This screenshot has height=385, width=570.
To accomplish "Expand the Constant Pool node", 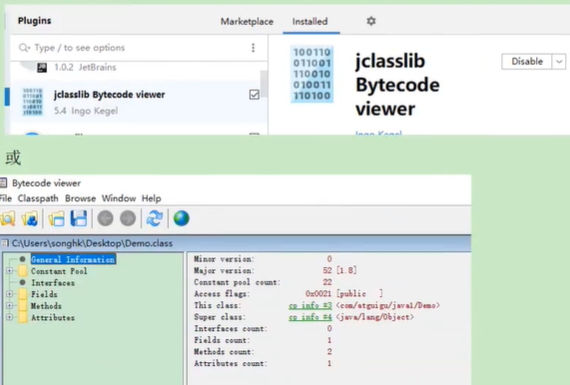I will tap(9, 271).
